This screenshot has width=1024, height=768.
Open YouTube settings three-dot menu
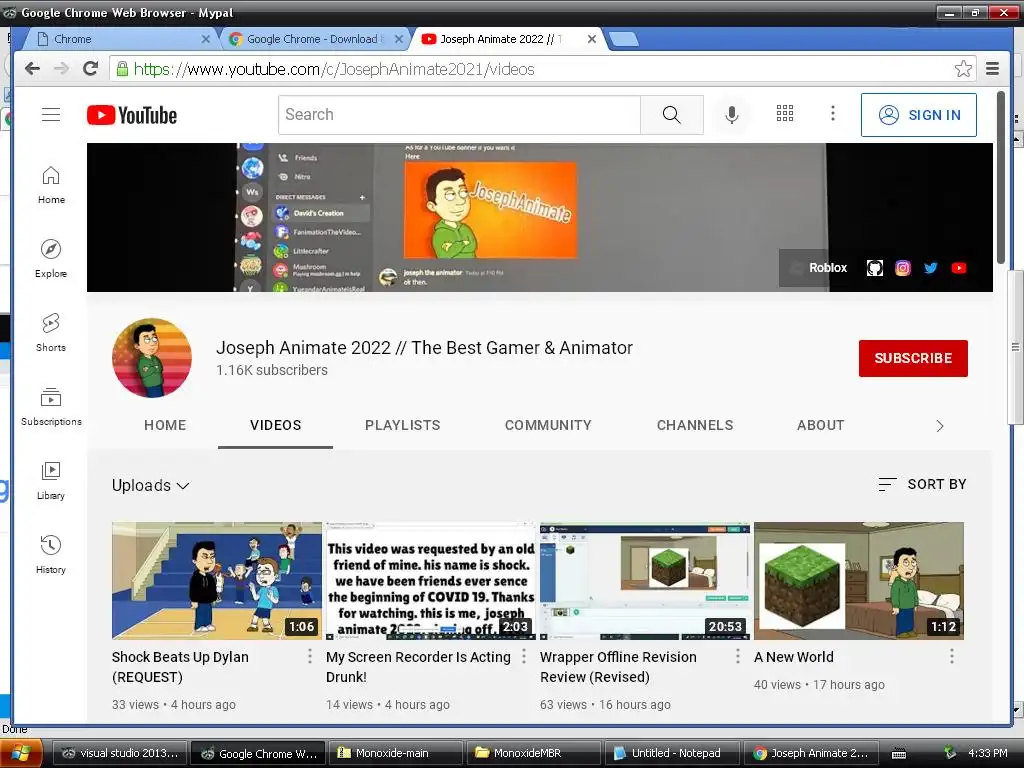click(833, 114)
